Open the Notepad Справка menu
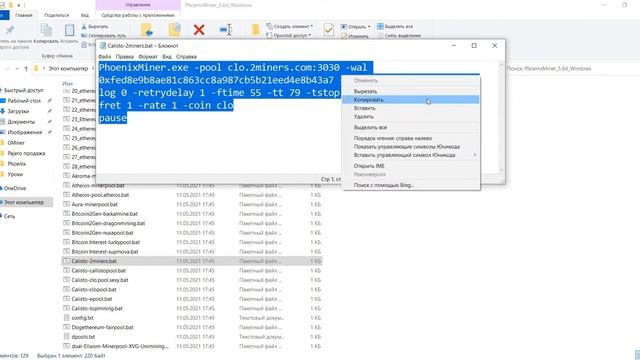 coord(187,57)
